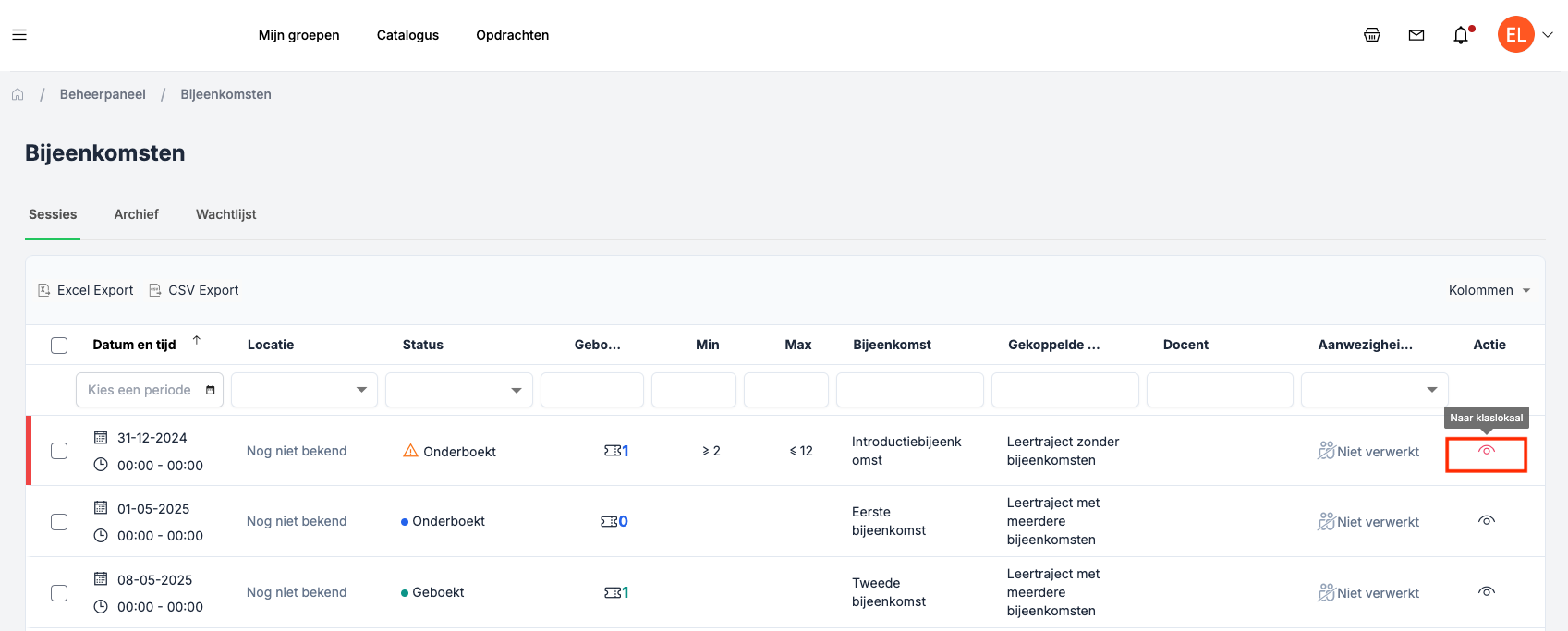Viewport: 1568px width, 631px height.
Task: Open the Locatie filter dropdown
Action: [x=304, y=390]
